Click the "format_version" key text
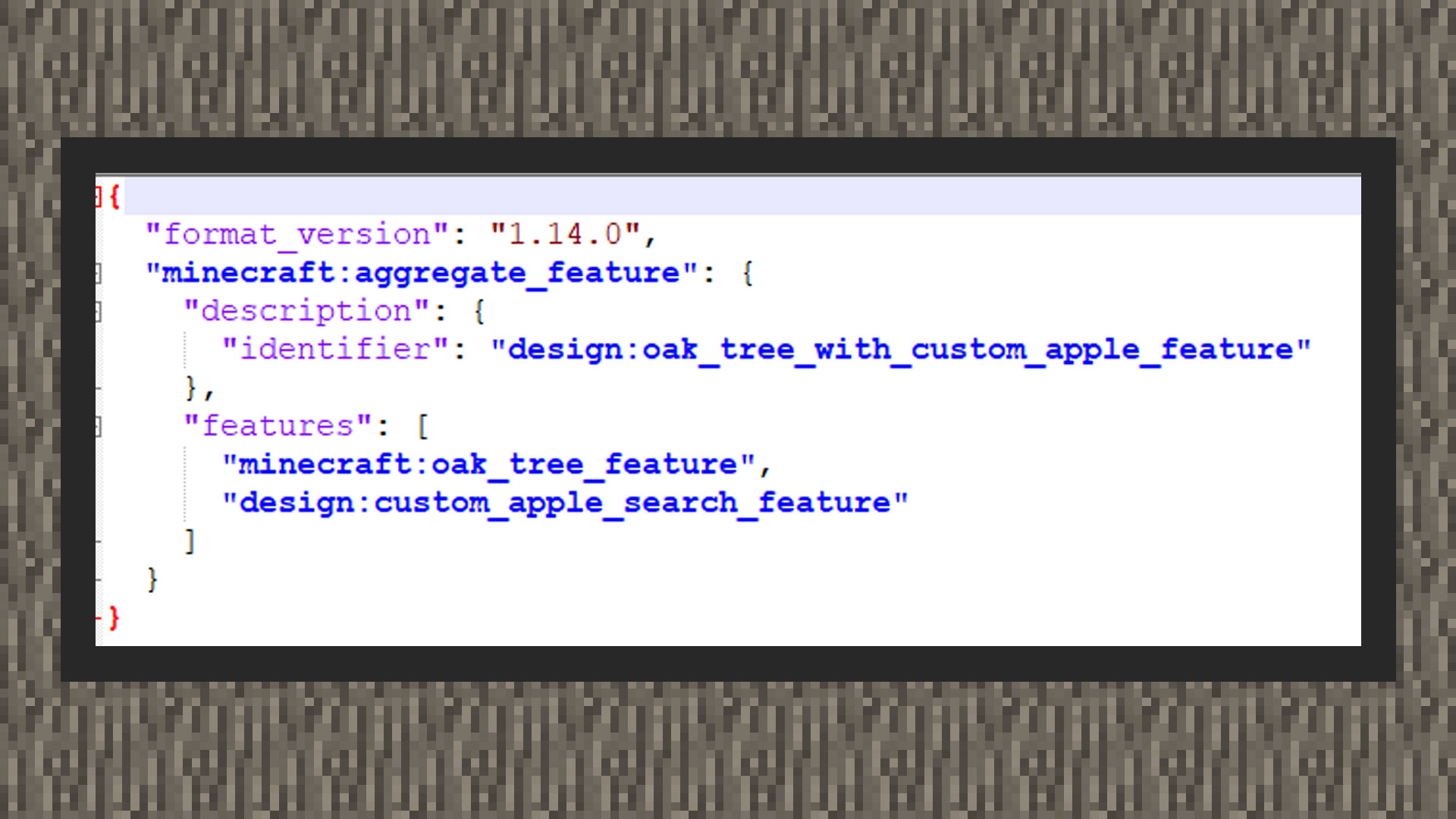The height and width of the screenshot is (819, 1456). coord(297,234)
